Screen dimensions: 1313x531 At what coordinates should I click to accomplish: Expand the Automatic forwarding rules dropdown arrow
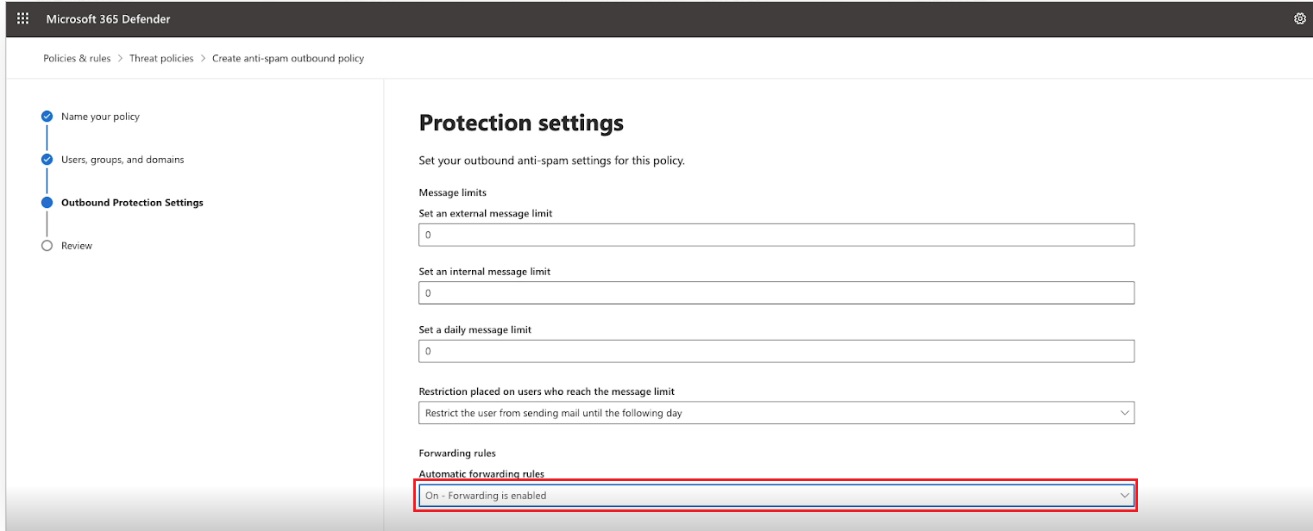[x=1124, y=495]
